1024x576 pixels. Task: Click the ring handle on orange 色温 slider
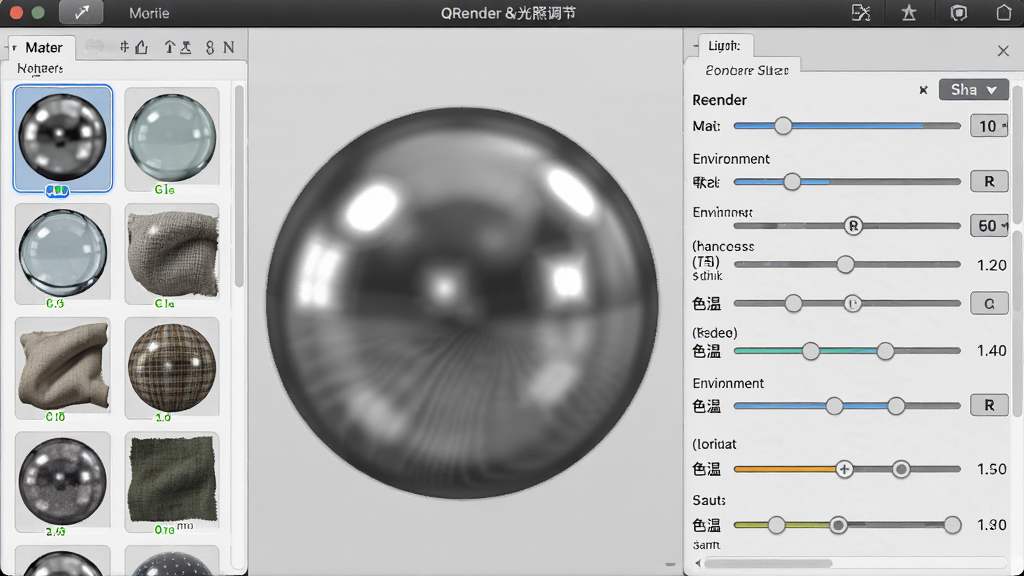pyautogui.click(x=901, y=469)
